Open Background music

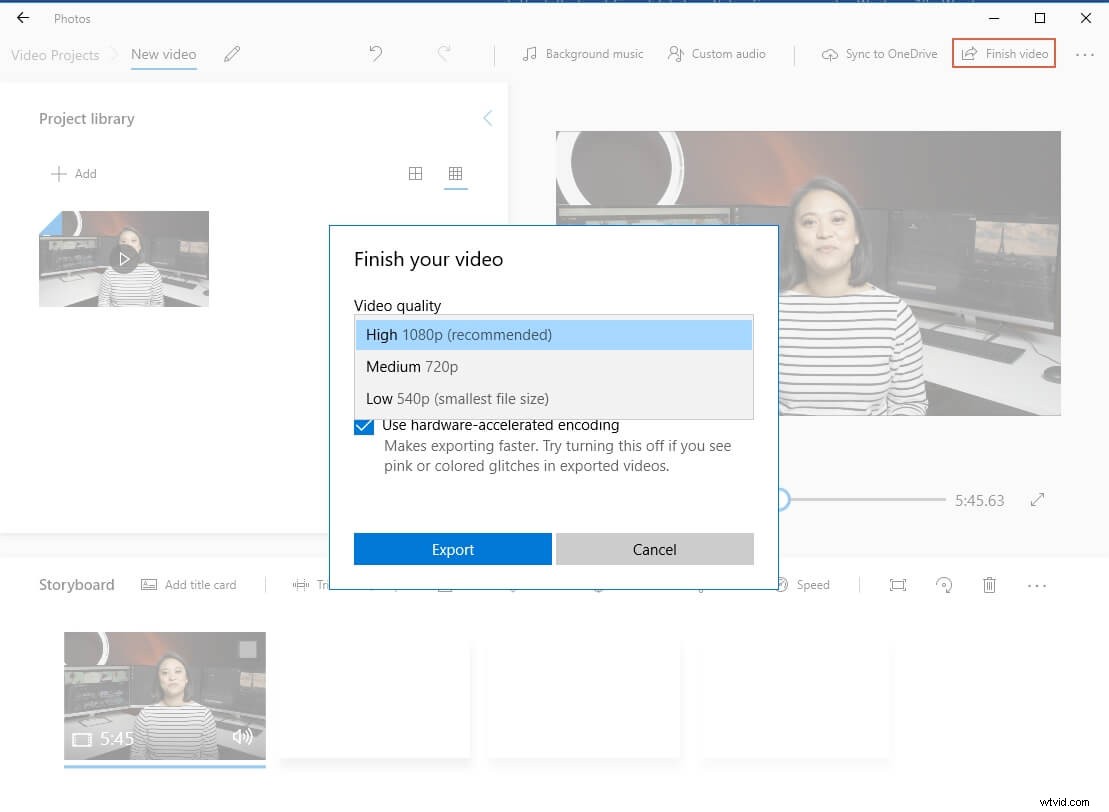tap(583, 54)
